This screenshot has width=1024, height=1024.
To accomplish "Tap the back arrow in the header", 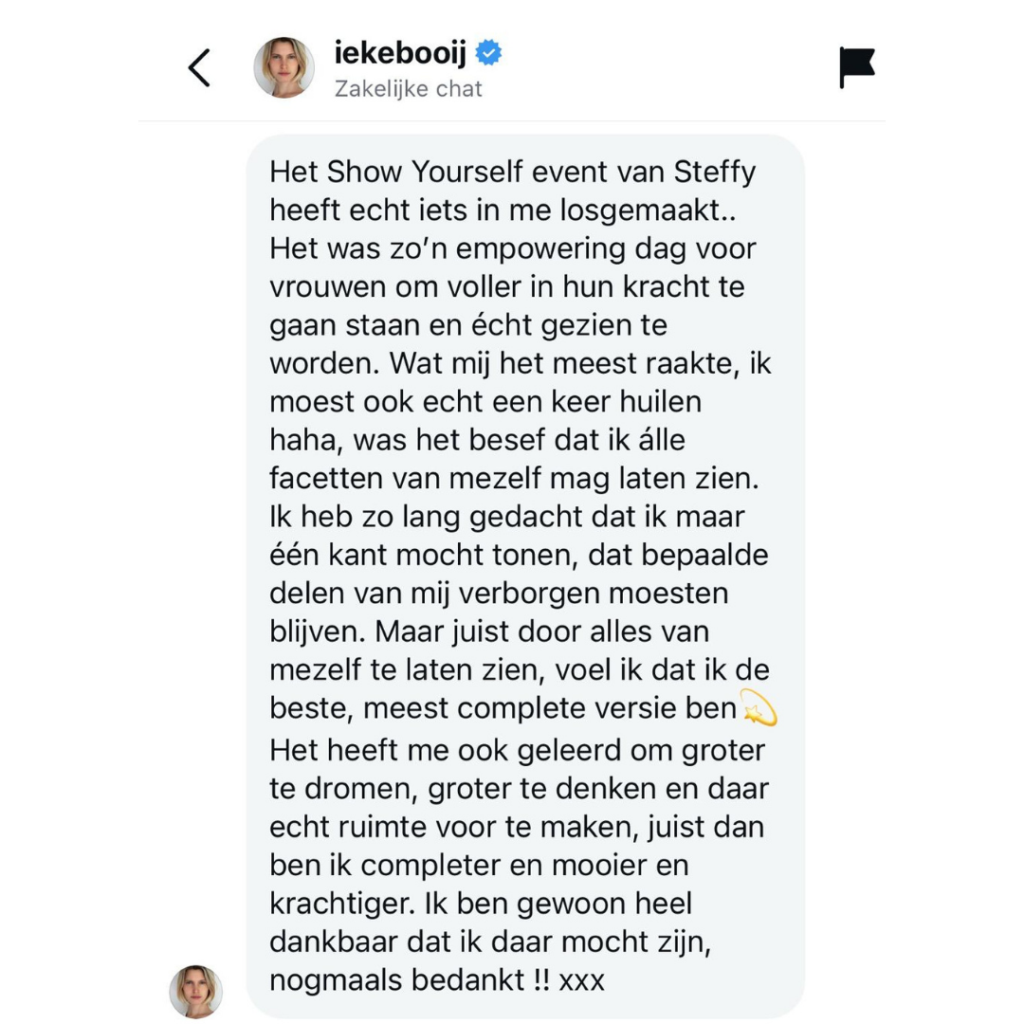I will click(x=200, y=68).
